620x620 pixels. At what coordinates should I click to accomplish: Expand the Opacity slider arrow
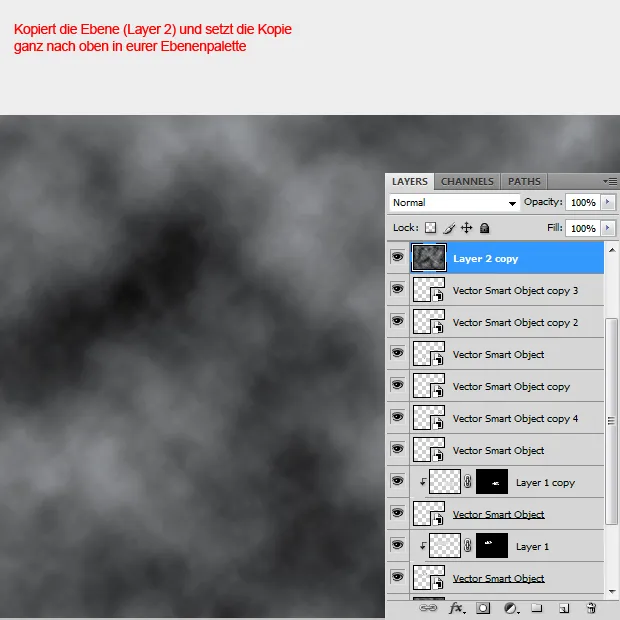pos(608,202)
